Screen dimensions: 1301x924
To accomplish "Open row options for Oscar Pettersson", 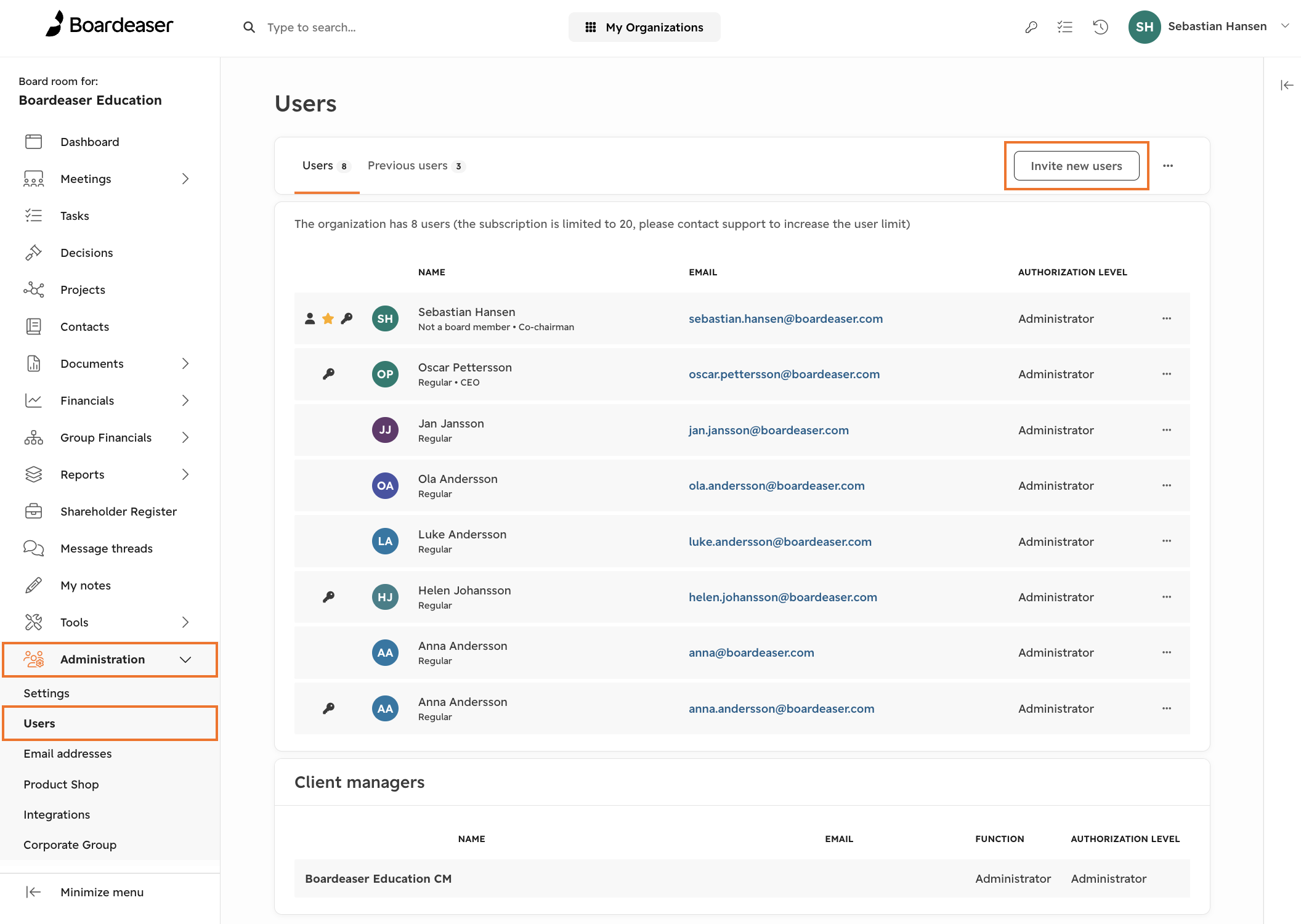I will click(x=1167, y=374).
